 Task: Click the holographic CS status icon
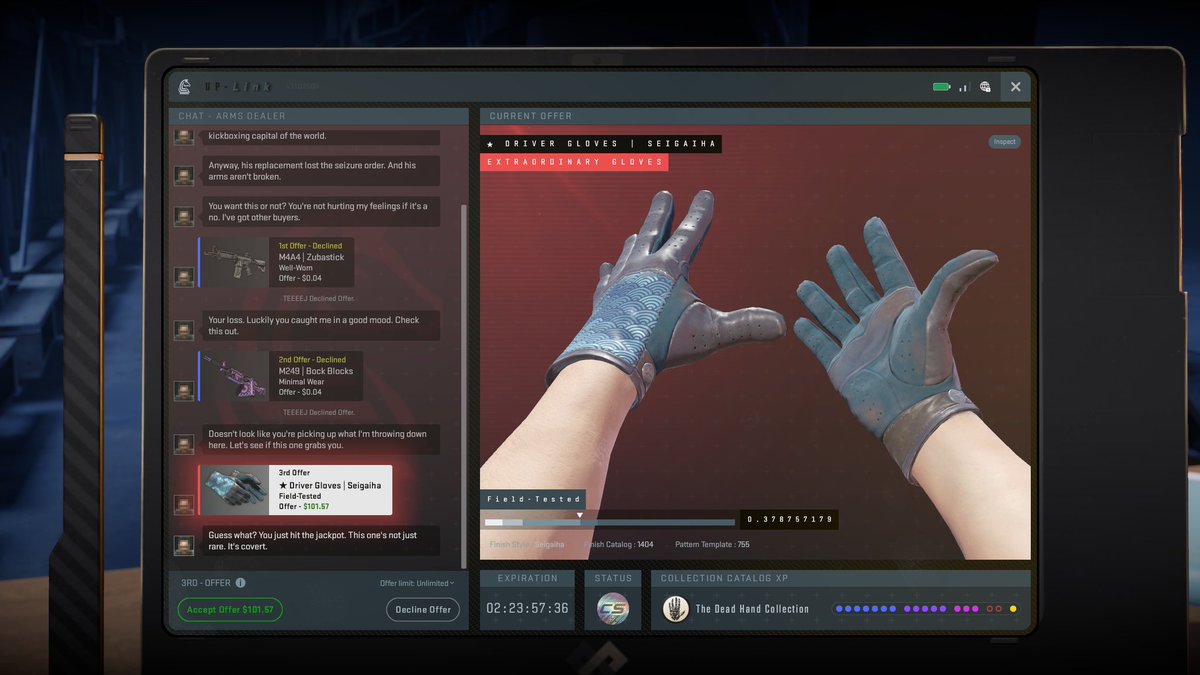[x=613, y=608]
